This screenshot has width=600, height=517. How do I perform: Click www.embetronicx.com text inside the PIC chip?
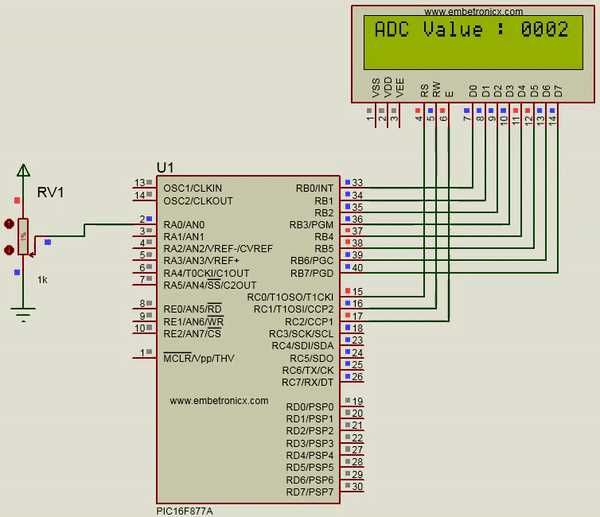coord(219,401)
